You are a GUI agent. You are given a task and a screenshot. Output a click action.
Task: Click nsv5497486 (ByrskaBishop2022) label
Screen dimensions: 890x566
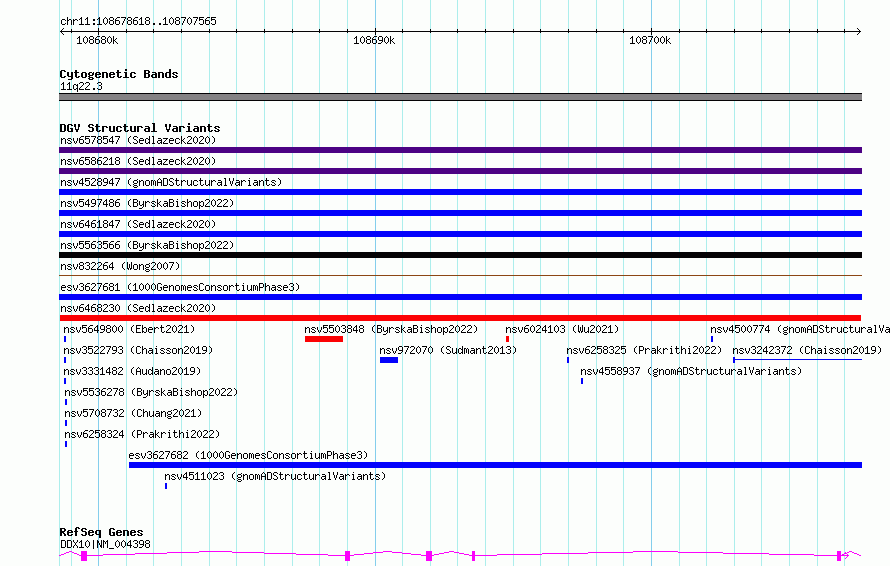[x=147, y=203]
